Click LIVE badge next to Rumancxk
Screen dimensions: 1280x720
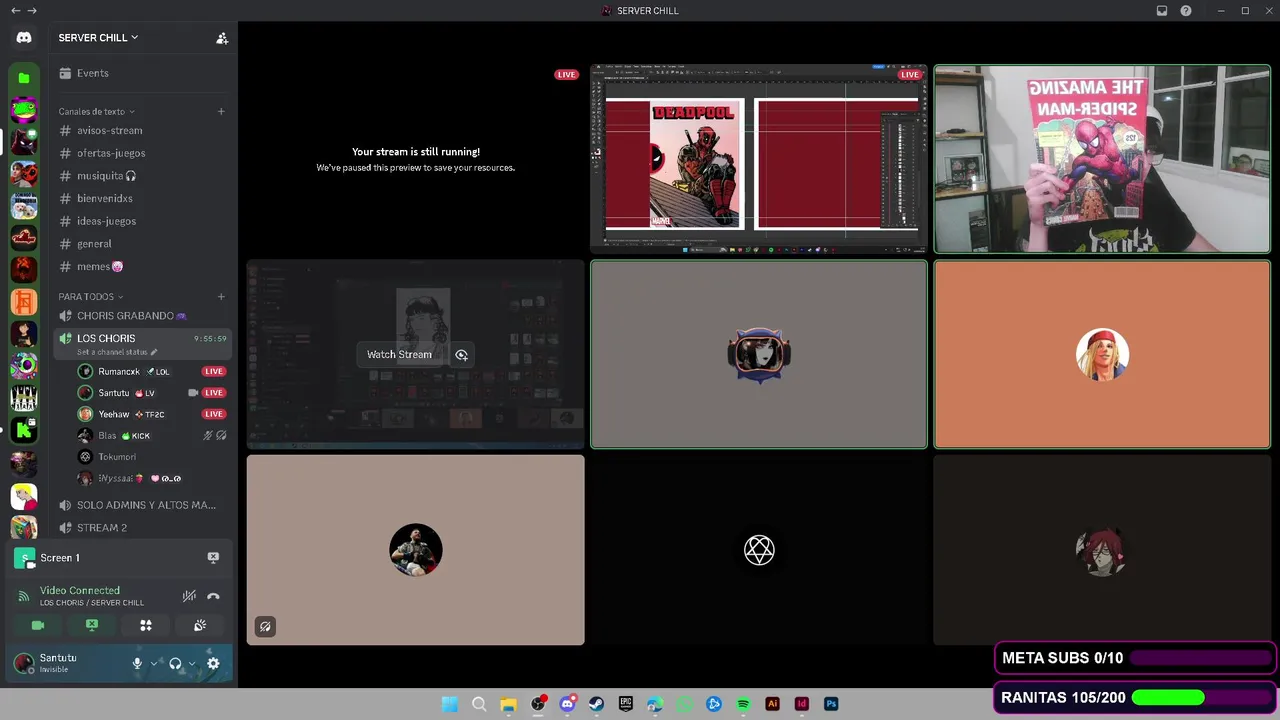click(x=214, y=371)
